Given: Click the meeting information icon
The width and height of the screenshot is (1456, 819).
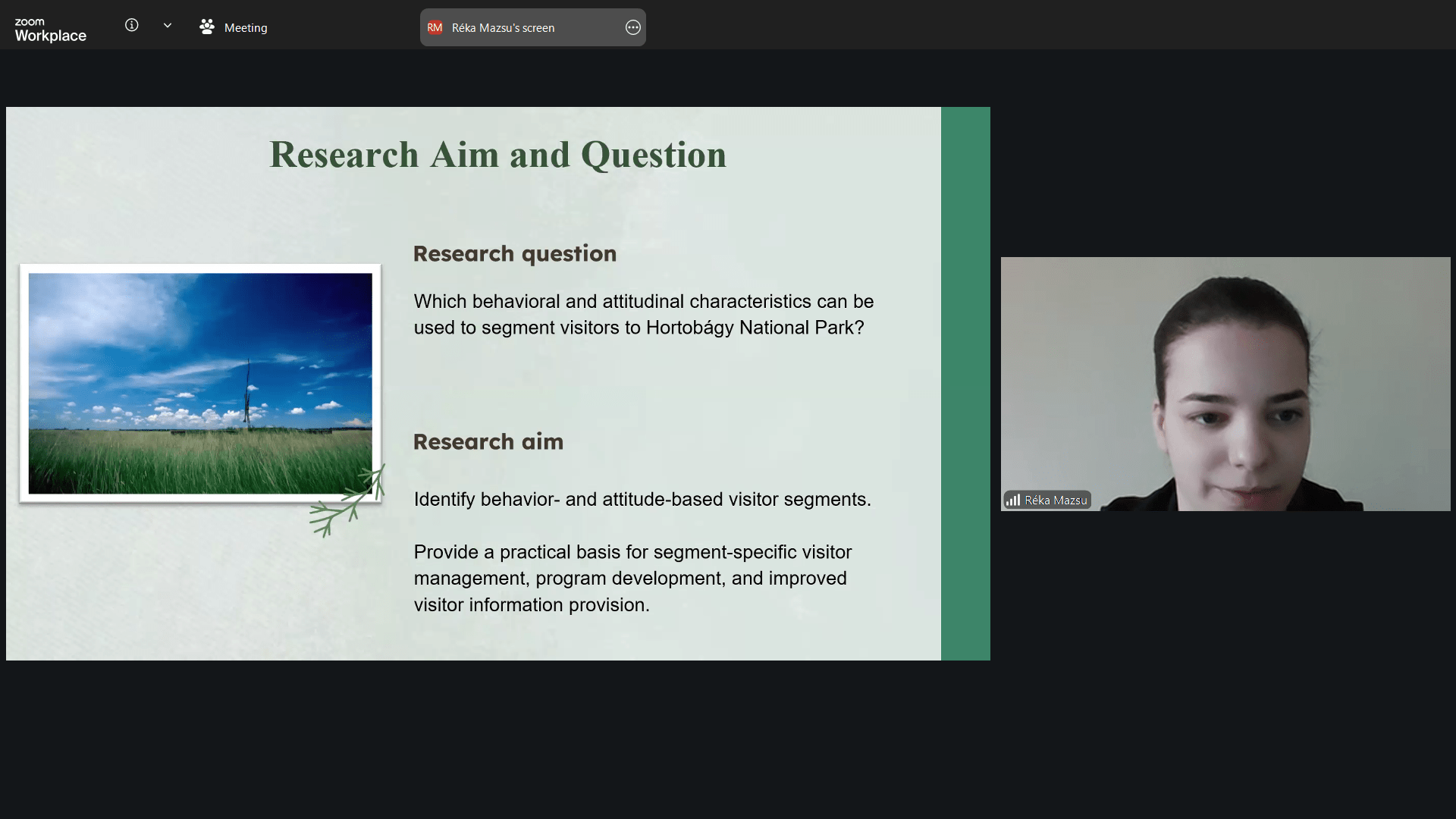Looking at the screenshot, I should click(132, 26).
